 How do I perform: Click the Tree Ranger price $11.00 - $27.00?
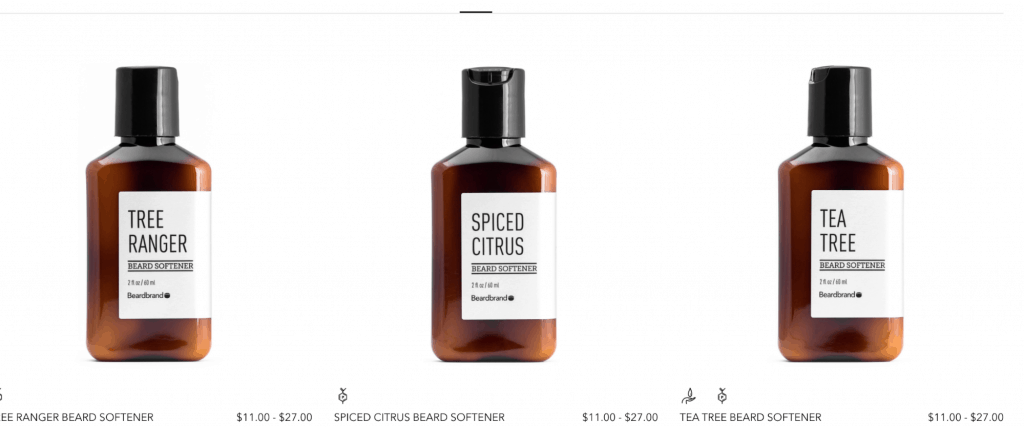[x=274, y=417]
